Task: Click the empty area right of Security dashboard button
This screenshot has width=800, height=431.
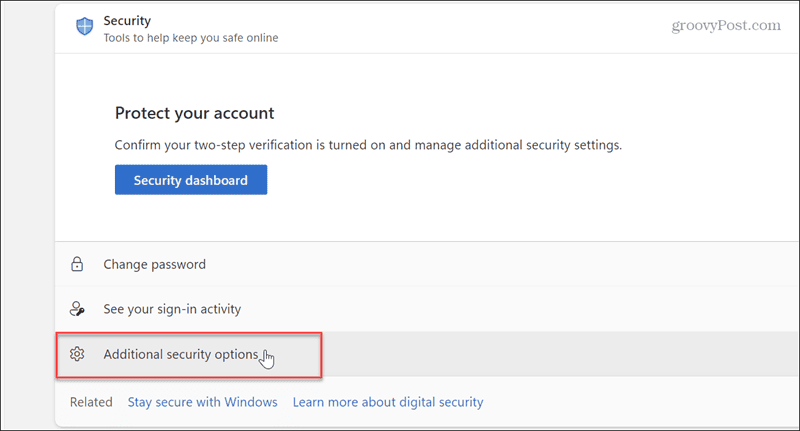Action: pyautogui.click(x=500, y=180)
